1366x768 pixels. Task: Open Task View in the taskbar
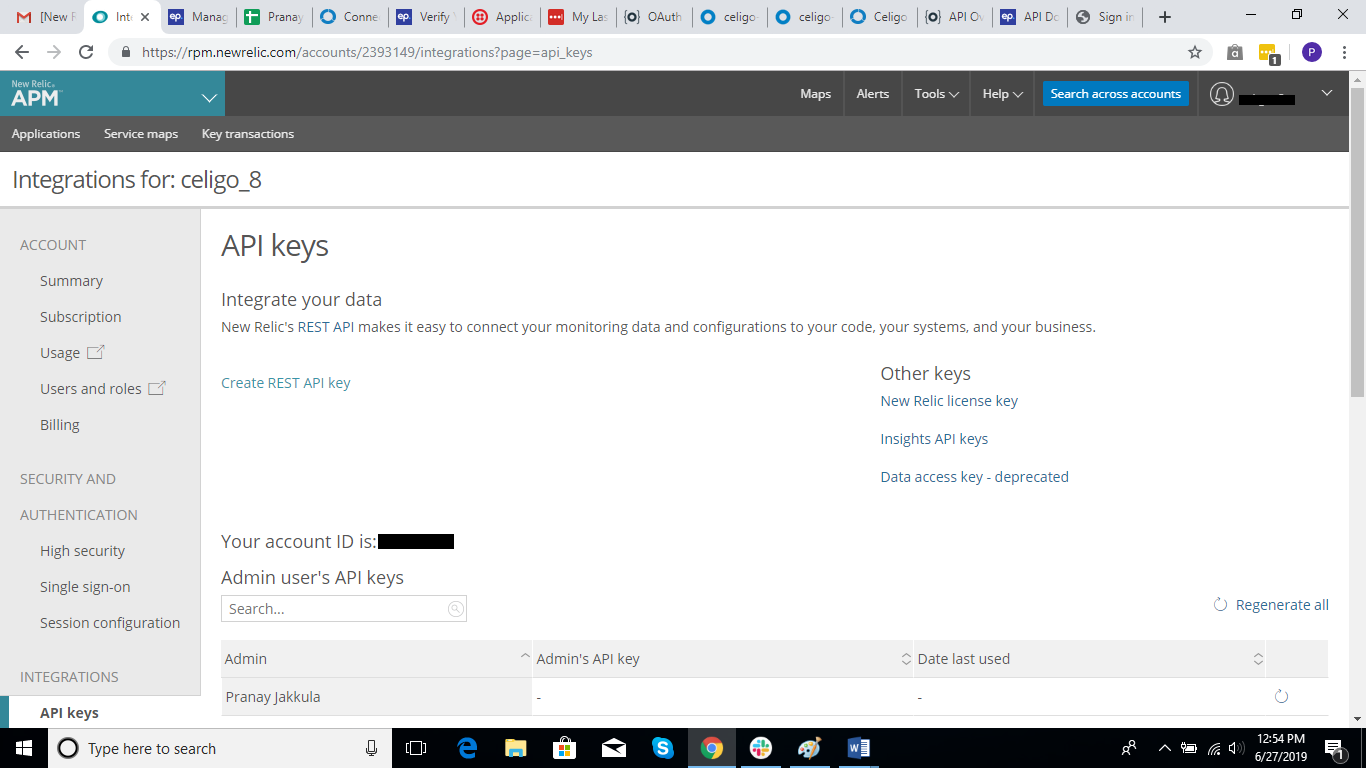416,748
